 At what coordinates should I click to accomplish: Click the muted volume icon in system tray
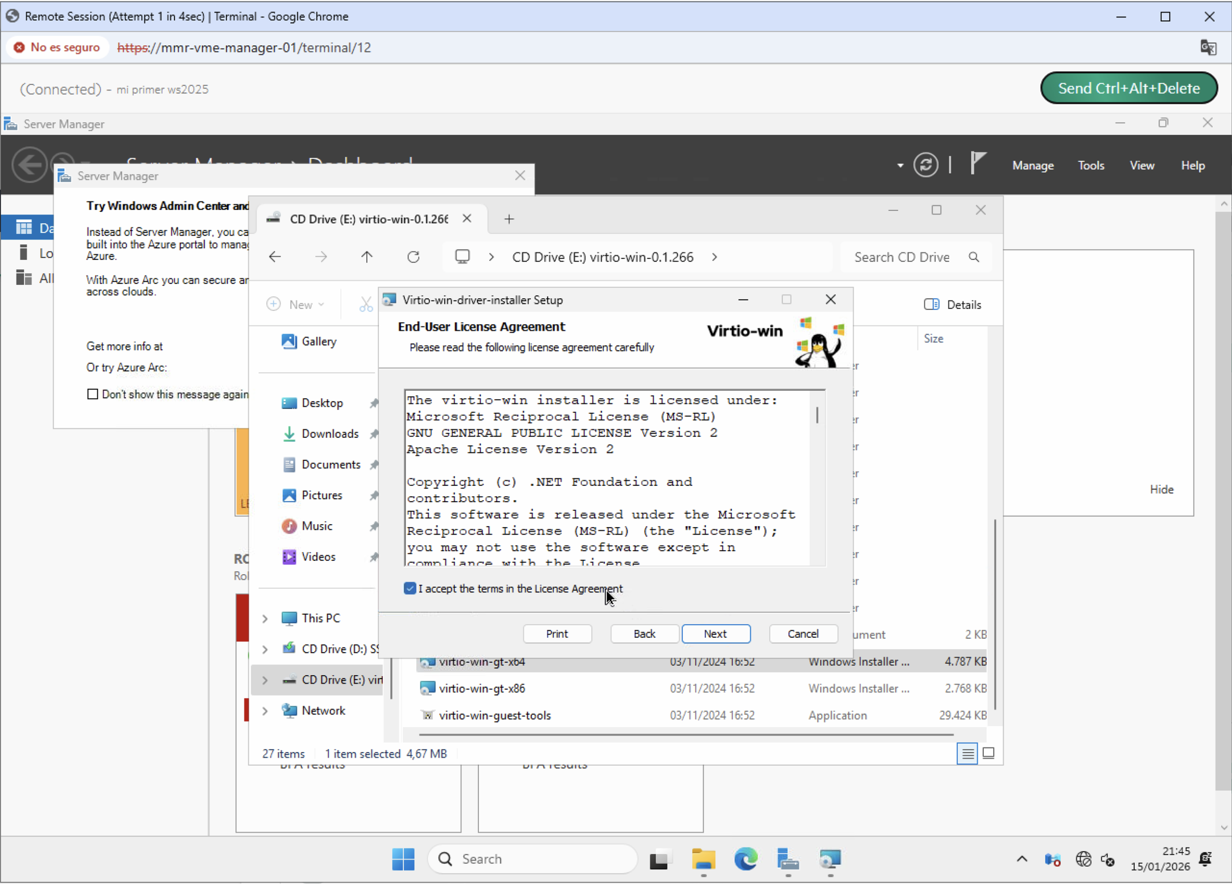pos(1107,858)
